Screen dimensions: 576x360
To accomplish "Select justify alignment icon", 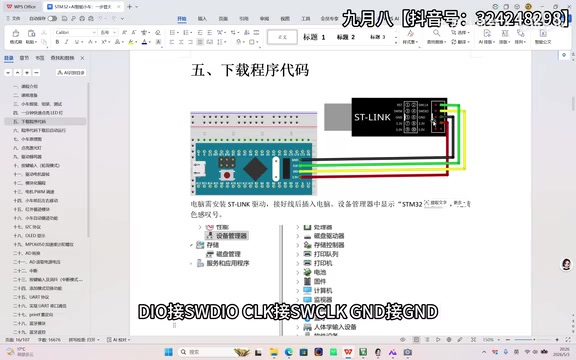I will [x=200, y=42].
